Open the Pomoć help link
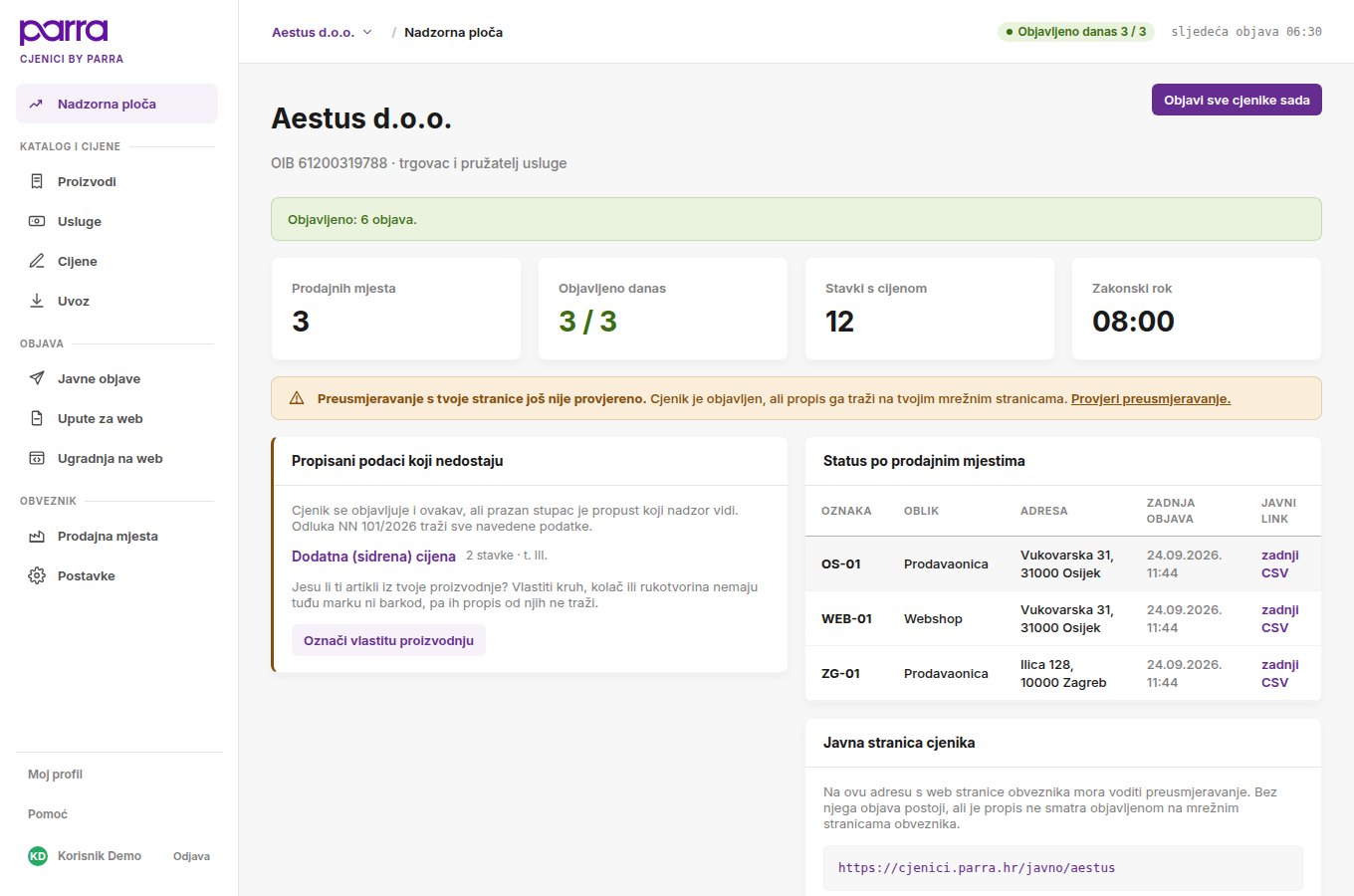This screenshot has height=896, width=1354. click(48, 814)
